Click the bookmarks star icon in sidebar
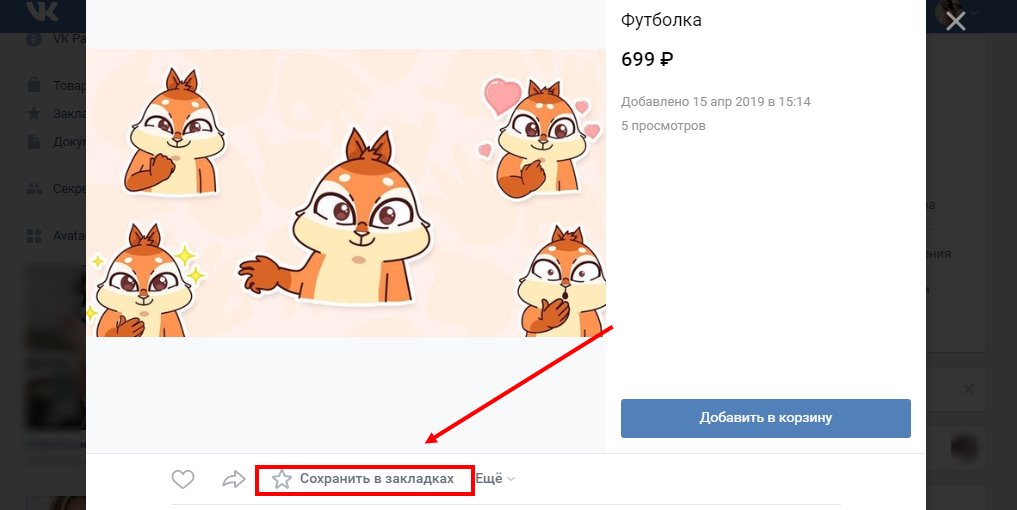The image size is (1017, 510). (x=35, y=113)
